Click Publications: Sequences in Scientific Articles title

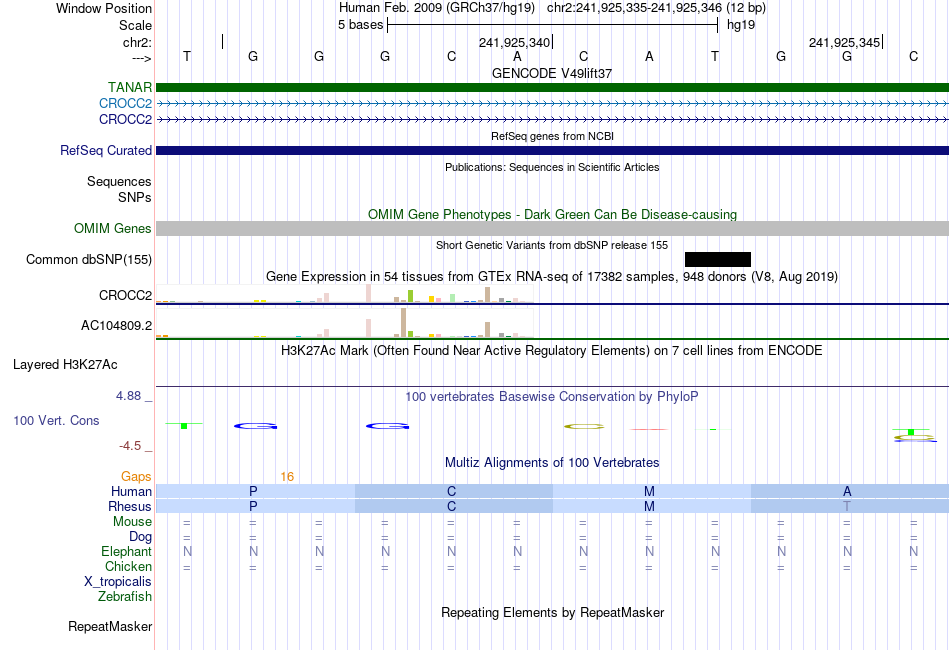(x=552, y=167)
